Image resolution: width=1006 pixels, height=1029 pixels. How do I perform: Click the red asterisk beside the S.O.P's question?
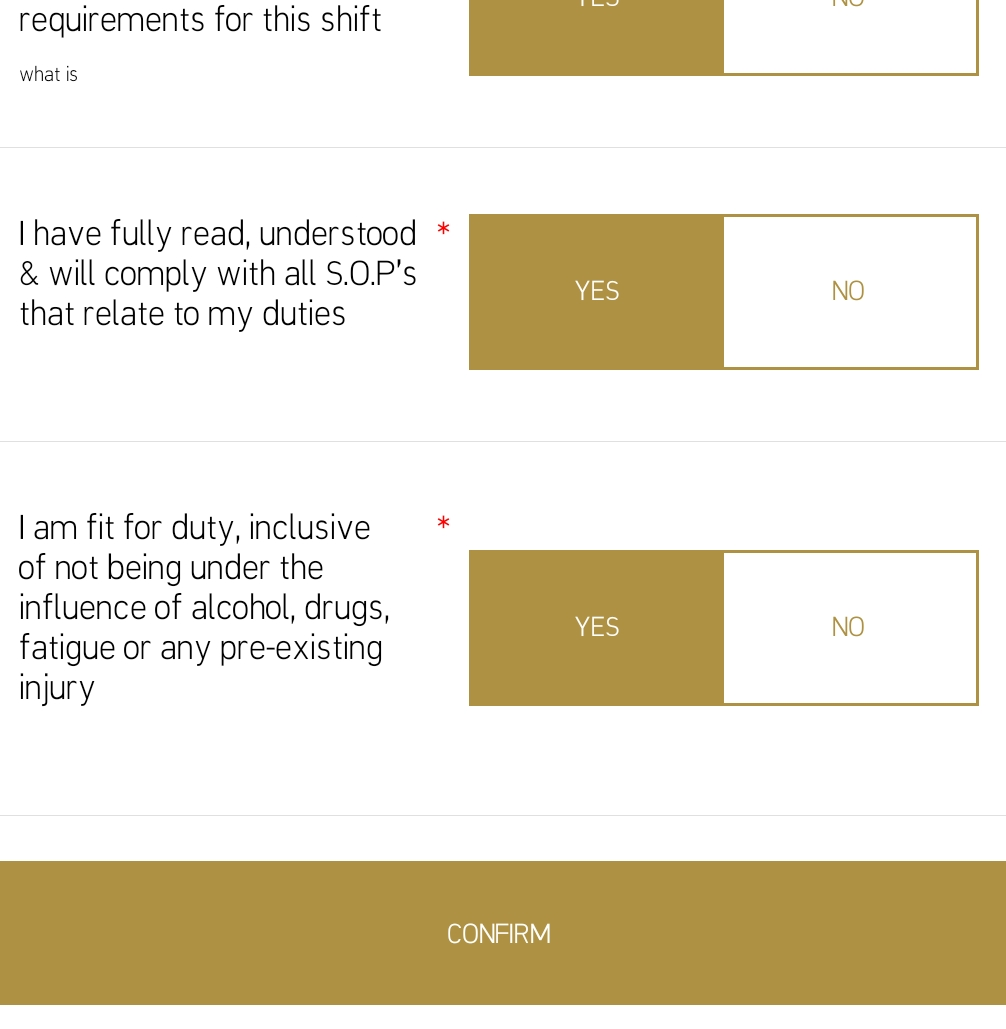pyautogui.click(x=443, y=230)
